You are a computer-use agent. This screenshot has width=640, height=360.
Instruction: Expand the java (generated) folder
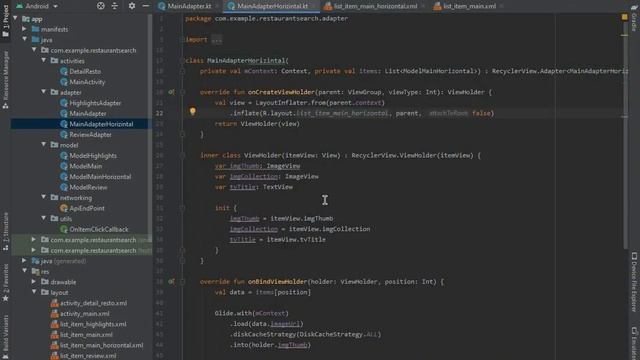point(24,261)
